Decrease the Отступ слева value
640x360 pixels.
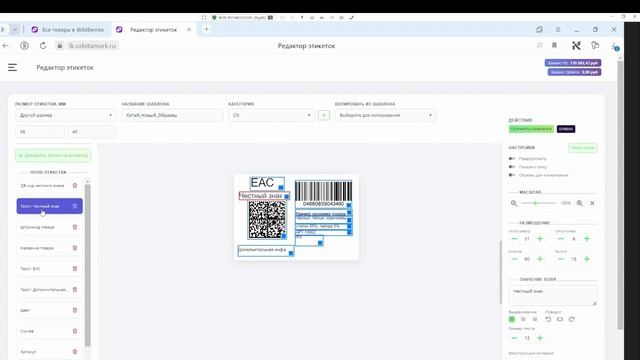(561, 239)
